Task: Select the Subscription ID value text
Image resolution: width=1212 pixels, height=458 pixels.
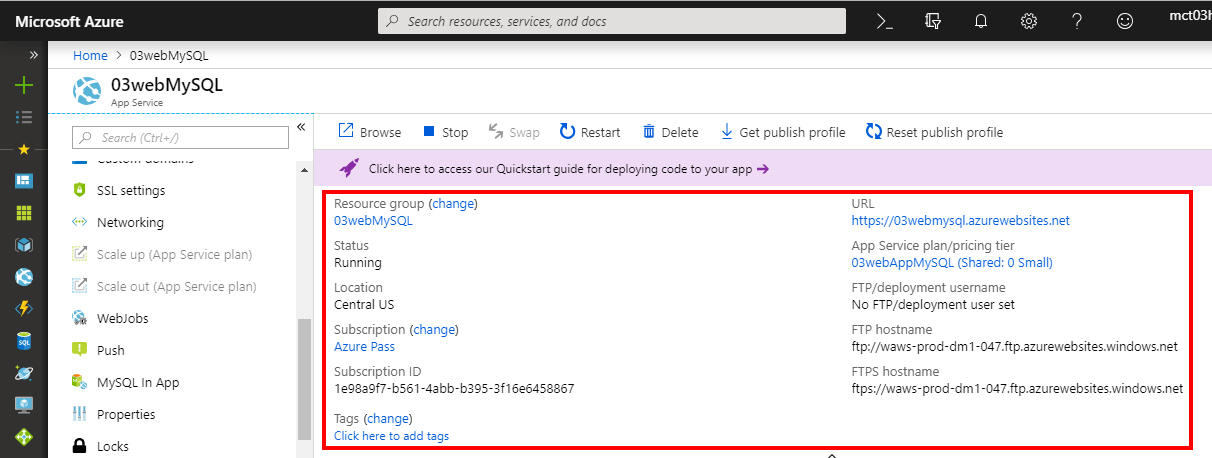Action: [454, 389]
